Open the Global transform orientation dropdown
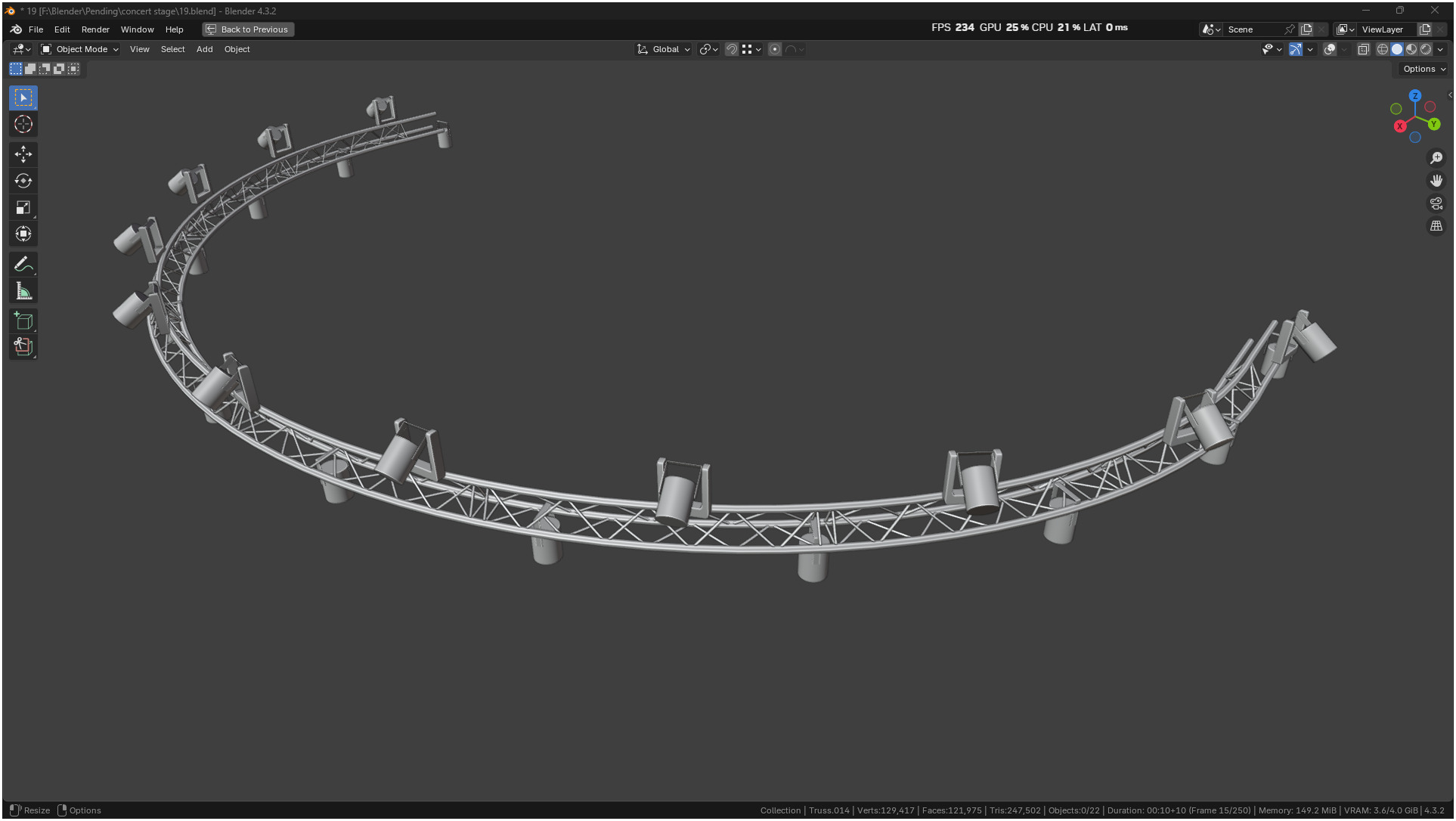This screenshot has width=1456, height=821. click(664, 49)
